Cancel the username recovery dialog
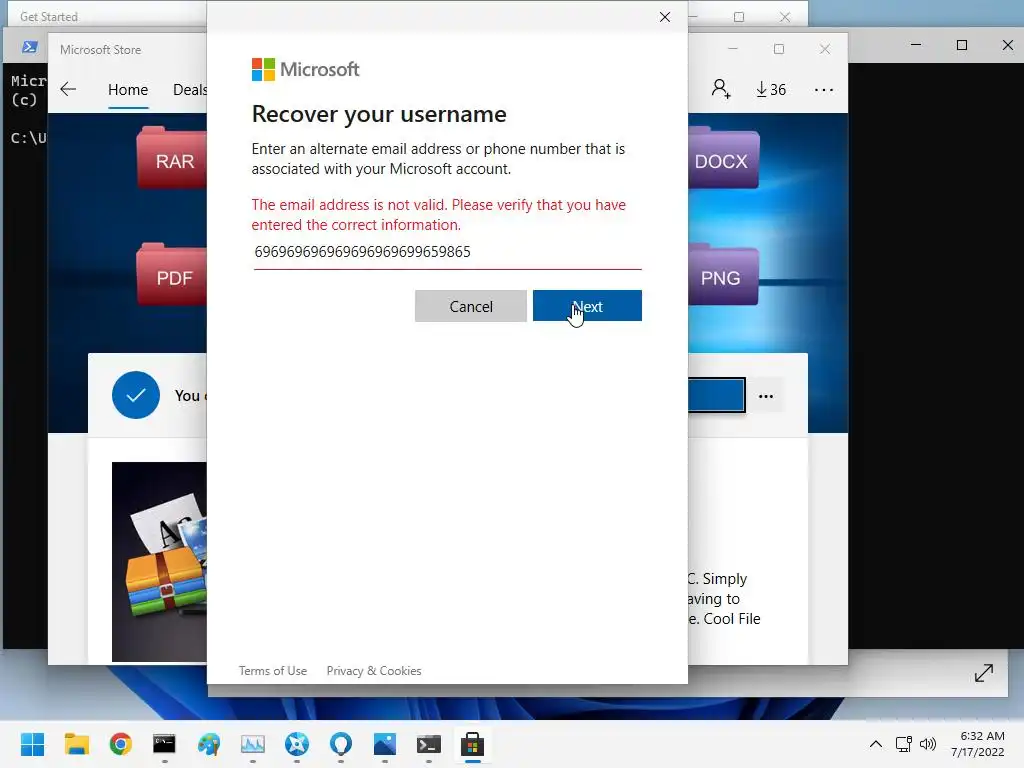Image resolution: width=1024 pixels, height=768 pixels. 470,306
